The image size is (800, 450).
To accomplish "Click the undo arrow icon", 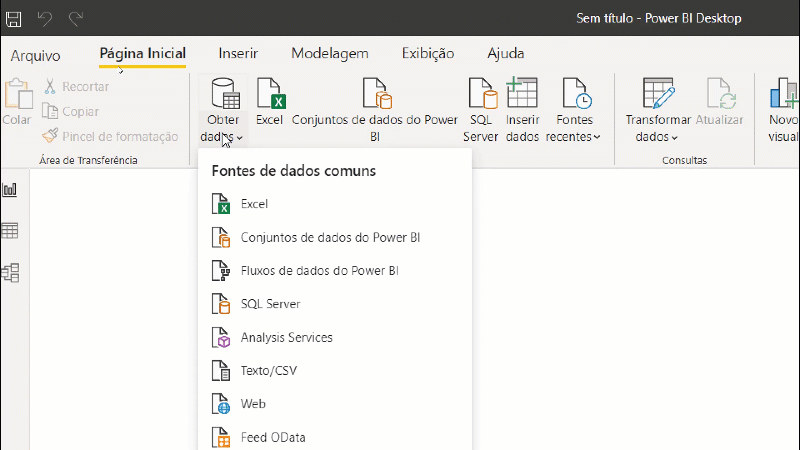I will tap(45, 19).
